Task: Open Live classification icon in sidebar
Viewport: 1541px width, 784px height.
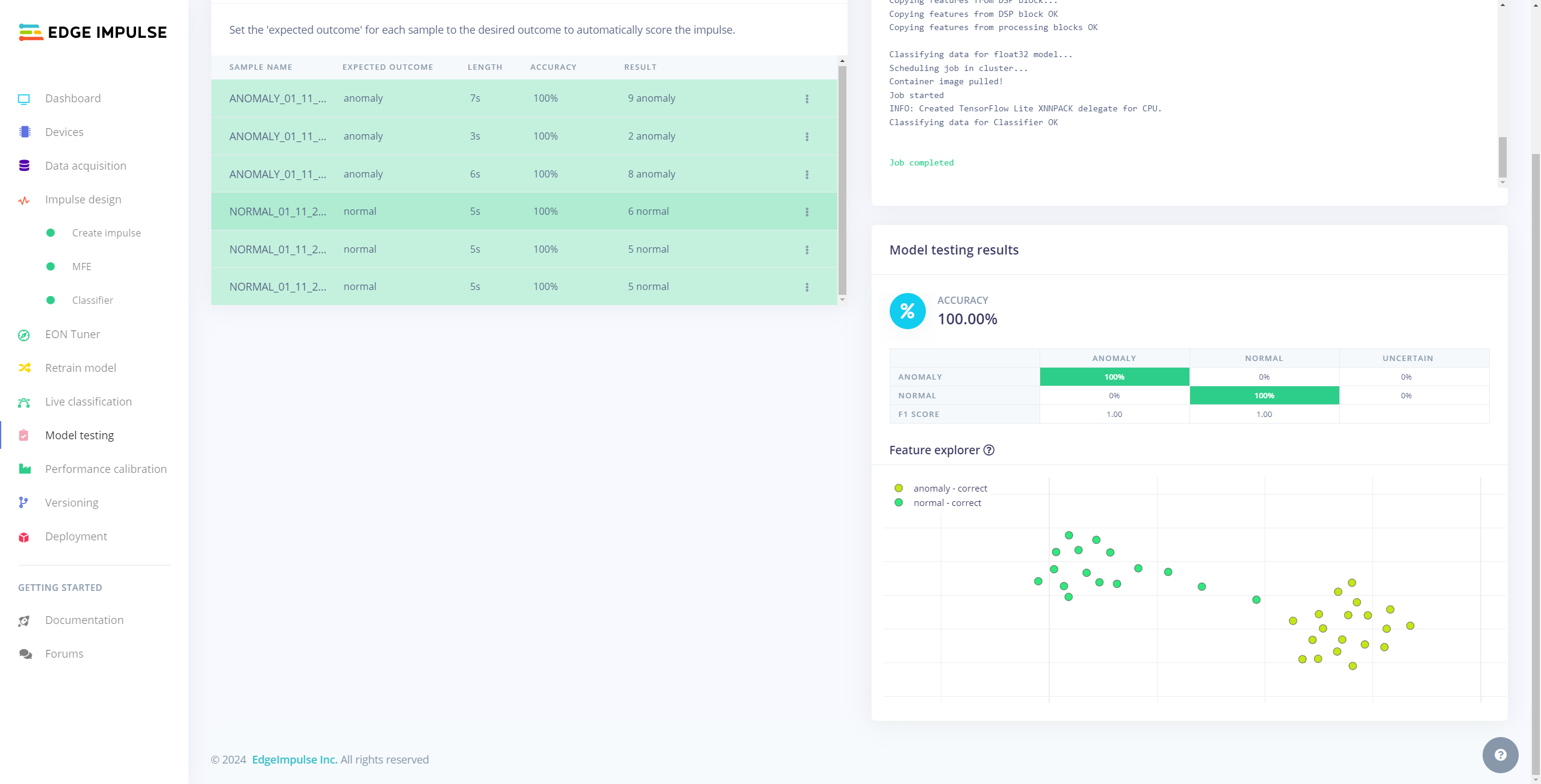Action: pyautogui.click(x=24, y=403)
